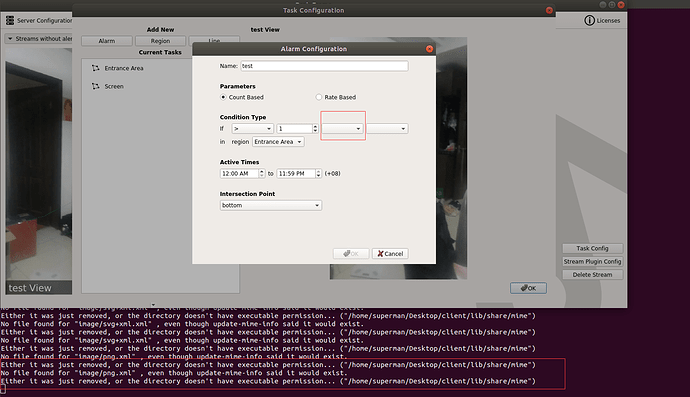Open the Intersection Point bottom dropdown
The height and width of the screenshot is (397, 690).
coord(271,205)
